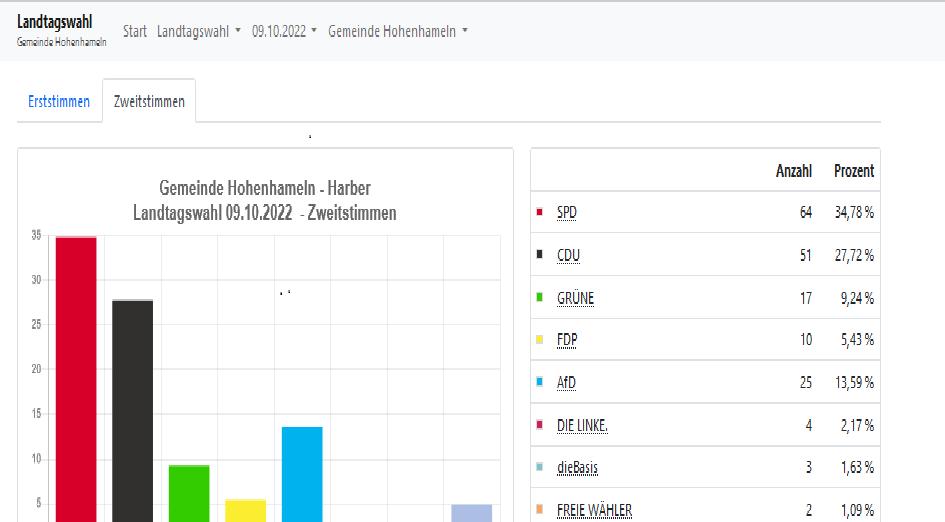Click the DIE LINKE. percentage 2,17 %

(x=857, y=426)
